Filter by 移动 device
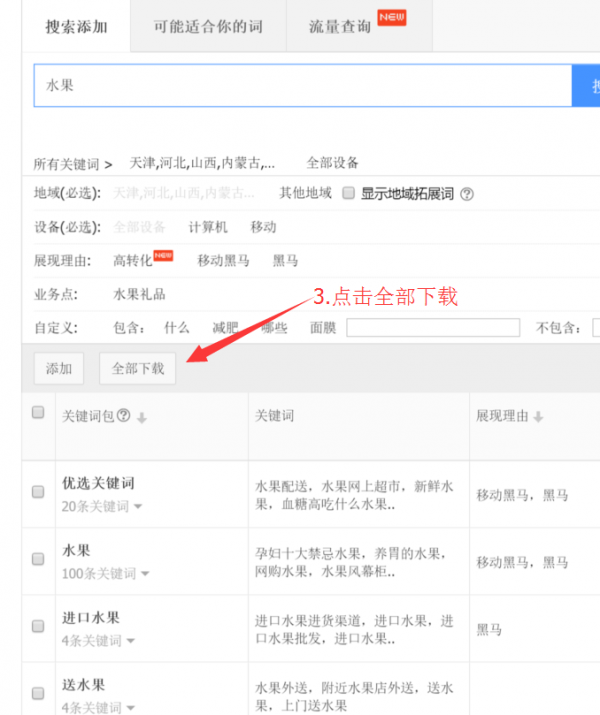 (x=263, y=227)
